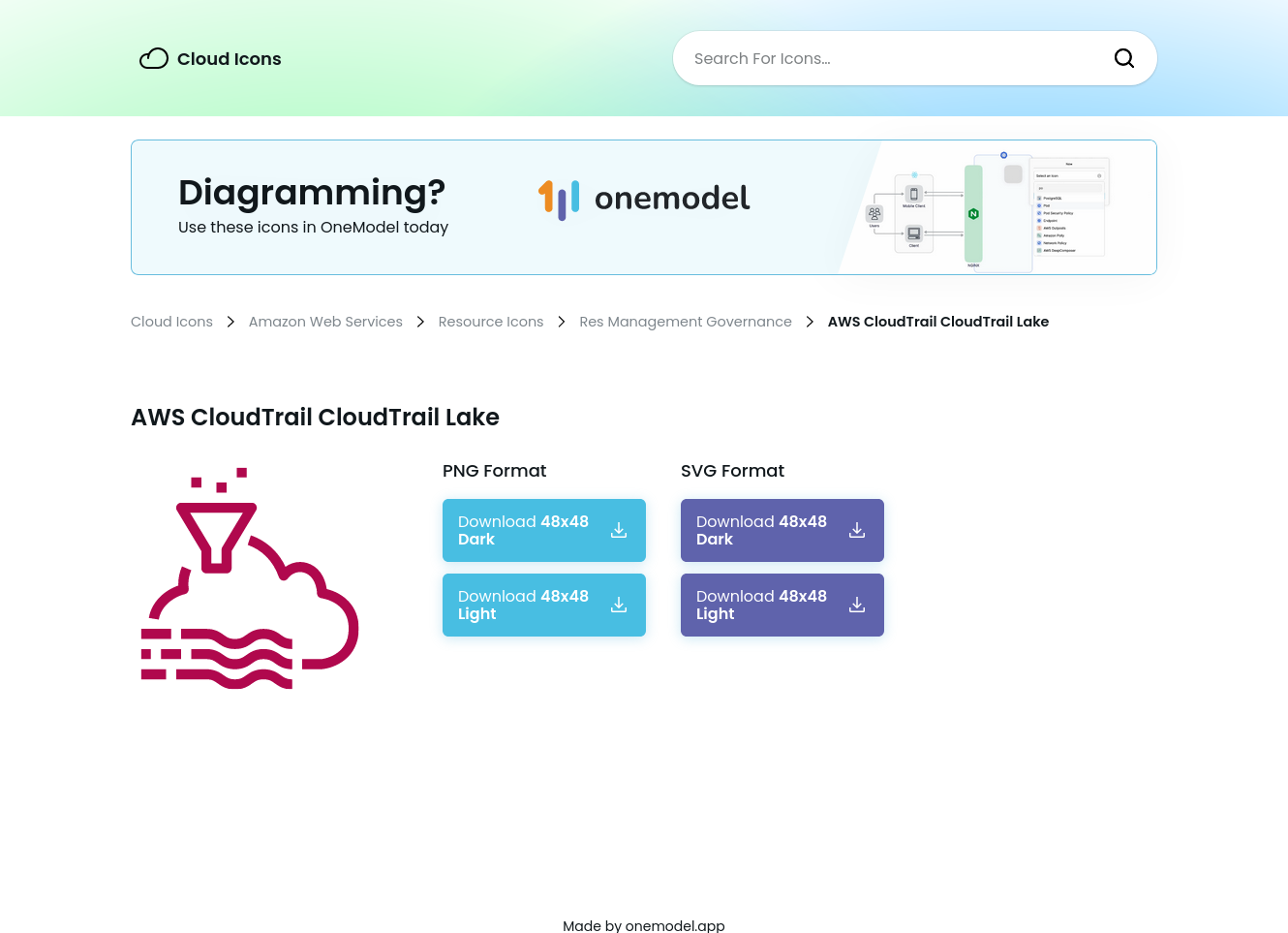1288x933 pixels.
Task: Click download arrow on PNG Dark button
Action: pos(619,530)
